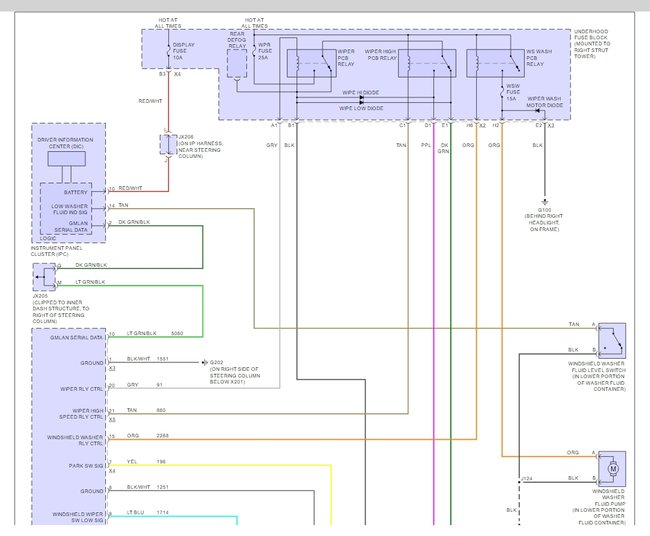Image resolution: width=650 pixels, height=536 pixels.
Task: Click HOT AT ALL TIMES above Display Fuse
Action: pyautogui.click(x=168, y=23)
